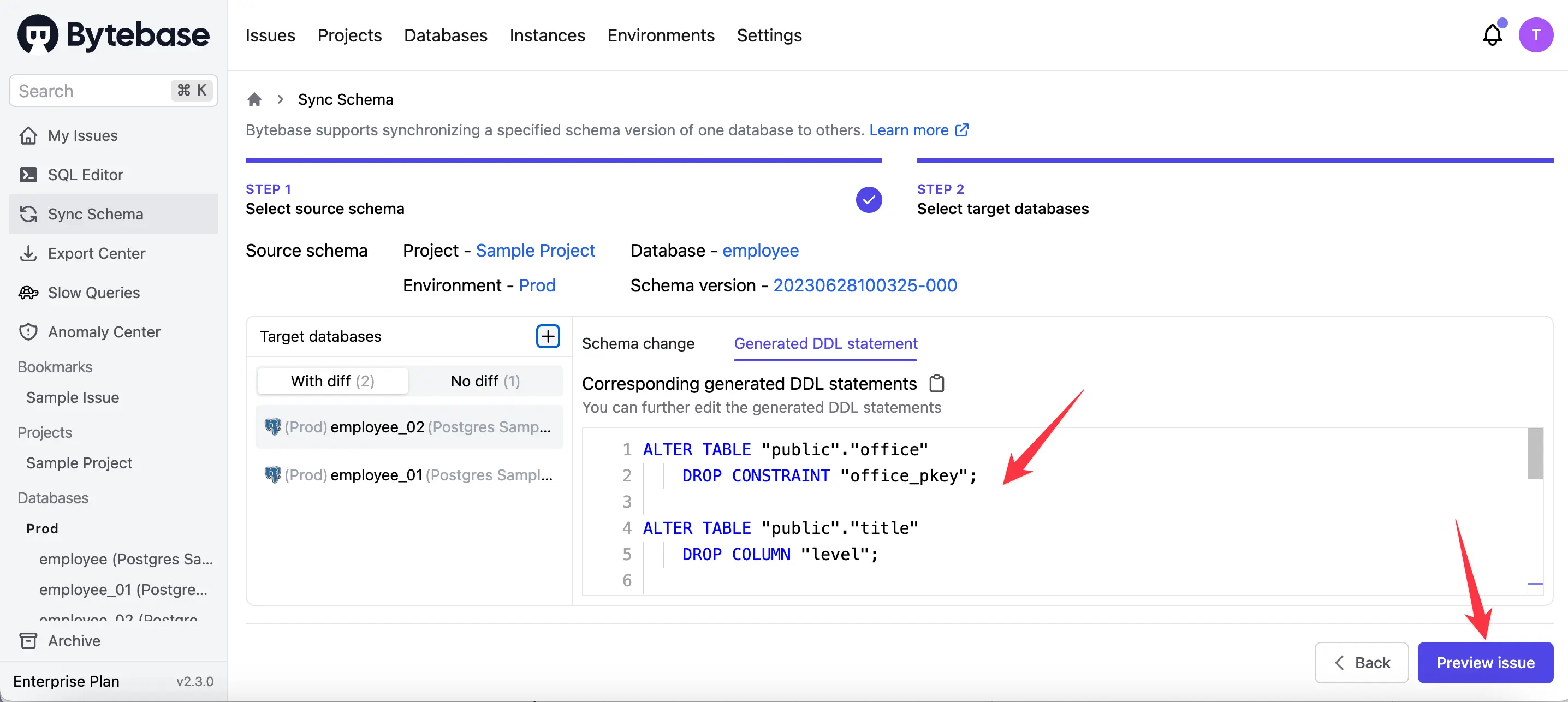Open Slow Queries panel

tap(93, 292)
